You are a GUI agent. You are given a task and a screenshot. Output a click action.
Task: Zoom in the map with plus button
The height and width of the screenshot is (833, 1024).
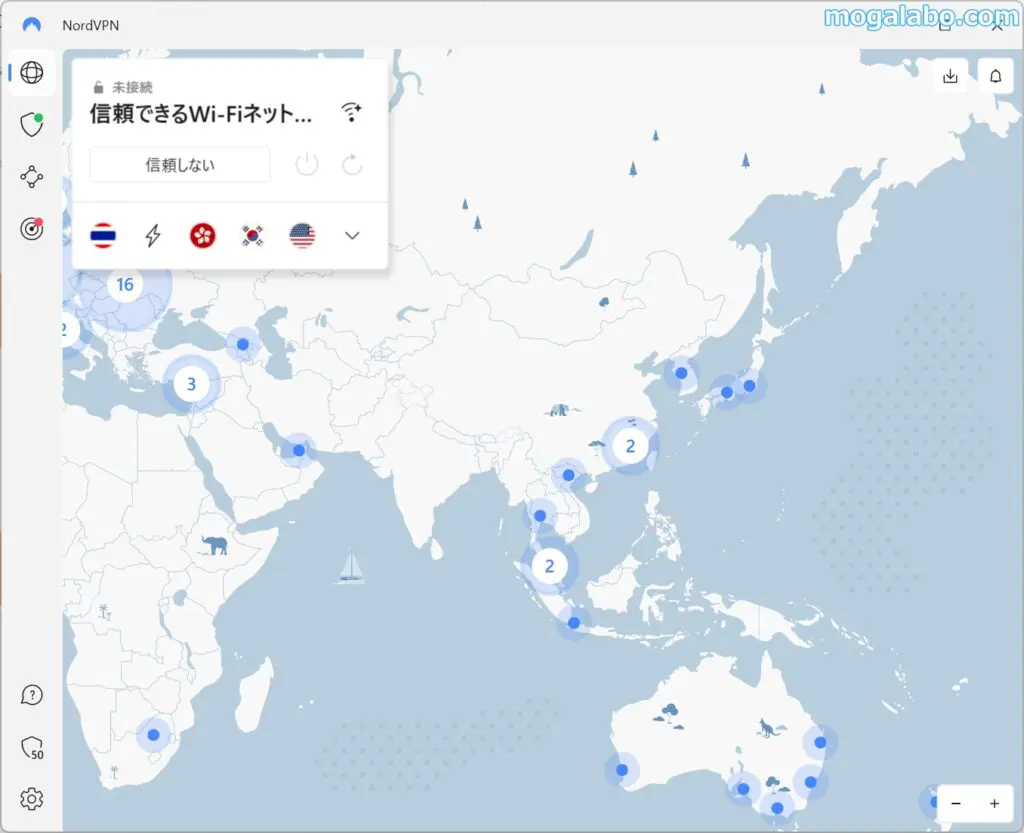[x=994, y=803]
